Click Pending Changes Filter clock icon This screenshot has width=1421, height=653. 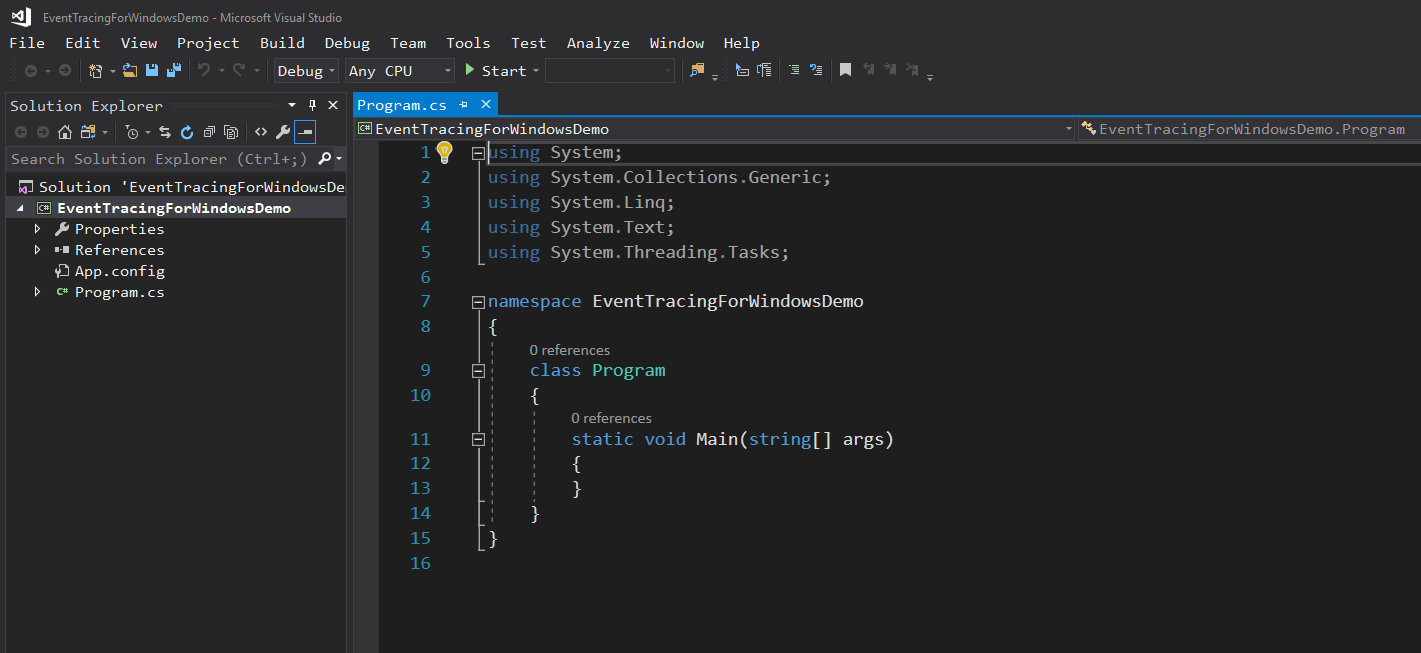click(x=132, y=132)
